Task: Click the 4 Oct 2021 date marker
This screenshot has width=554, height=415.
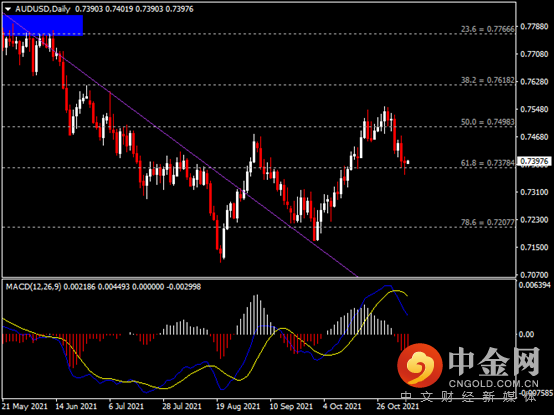Action: [x=342, y=407]
